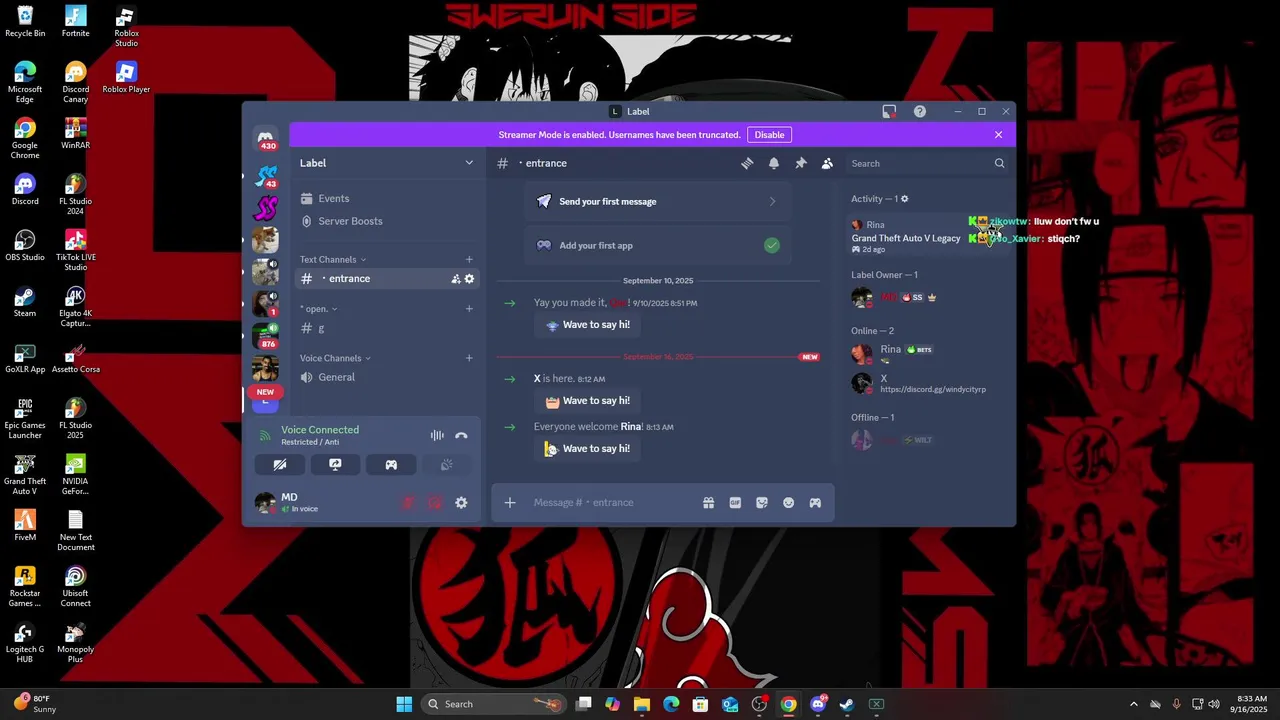The height and width of the screenshot is (720, 1280).
Task: Select the entrance text channel
Action: point(386,279)
